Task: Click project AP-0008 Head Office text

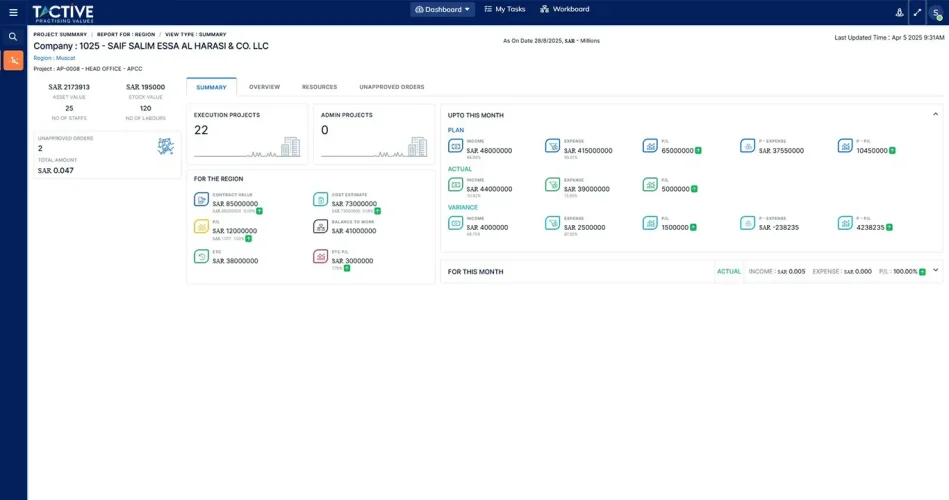Action: pyautogui.click(x=88, y=69)
